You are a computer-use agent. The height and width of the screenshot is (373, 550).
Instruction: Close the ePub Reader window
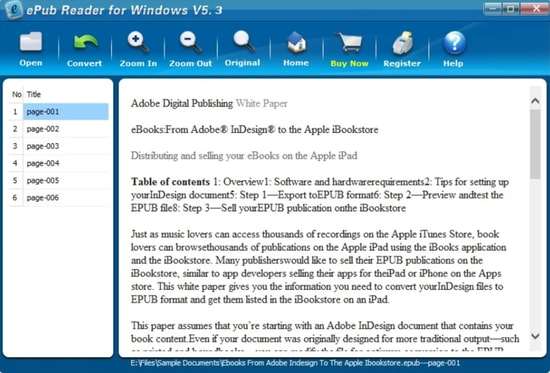(535, 9)
